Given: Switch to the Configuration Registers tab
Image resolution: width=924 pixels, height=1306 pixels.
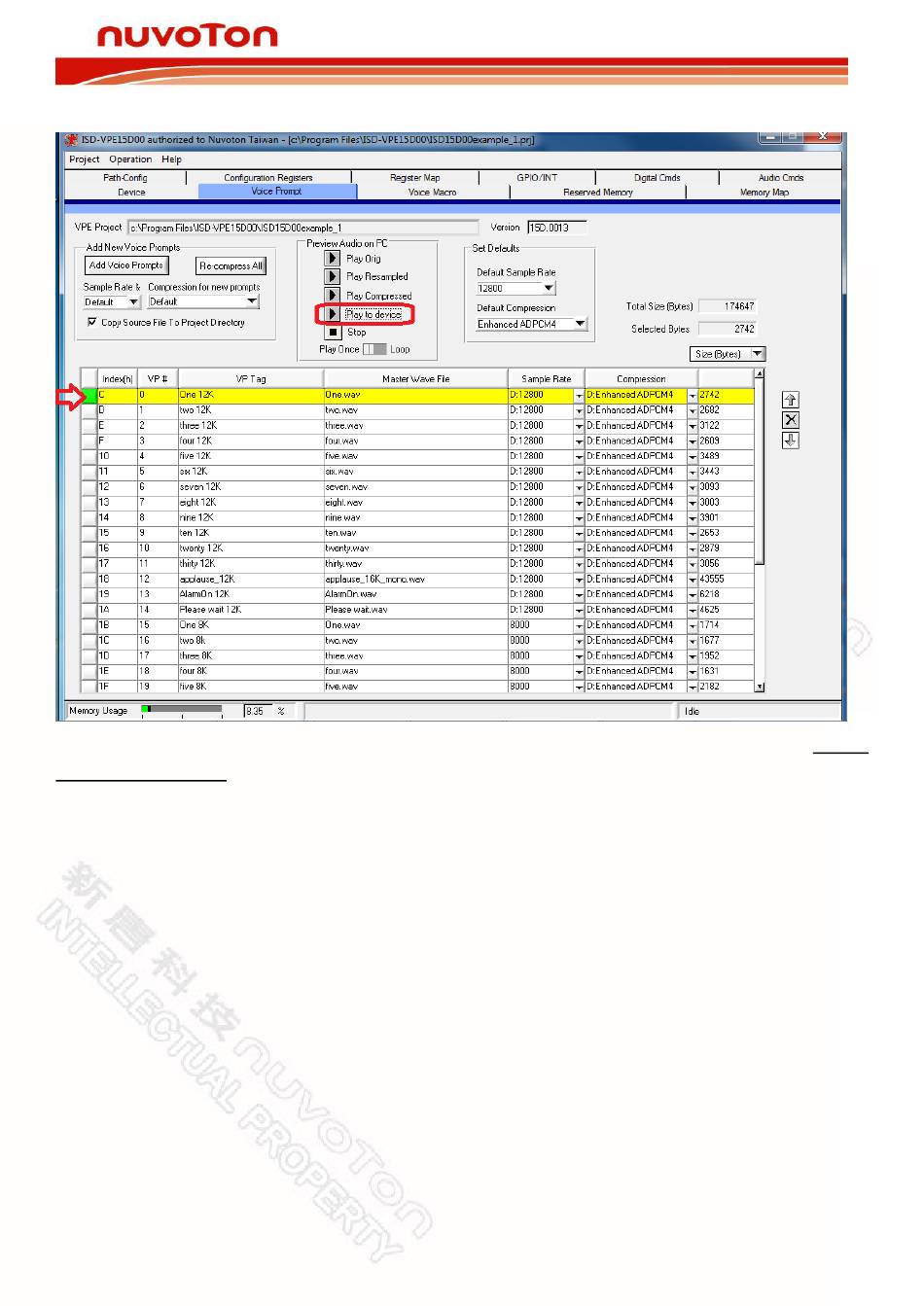Looking at the screenshot, I should coord(268,178).
